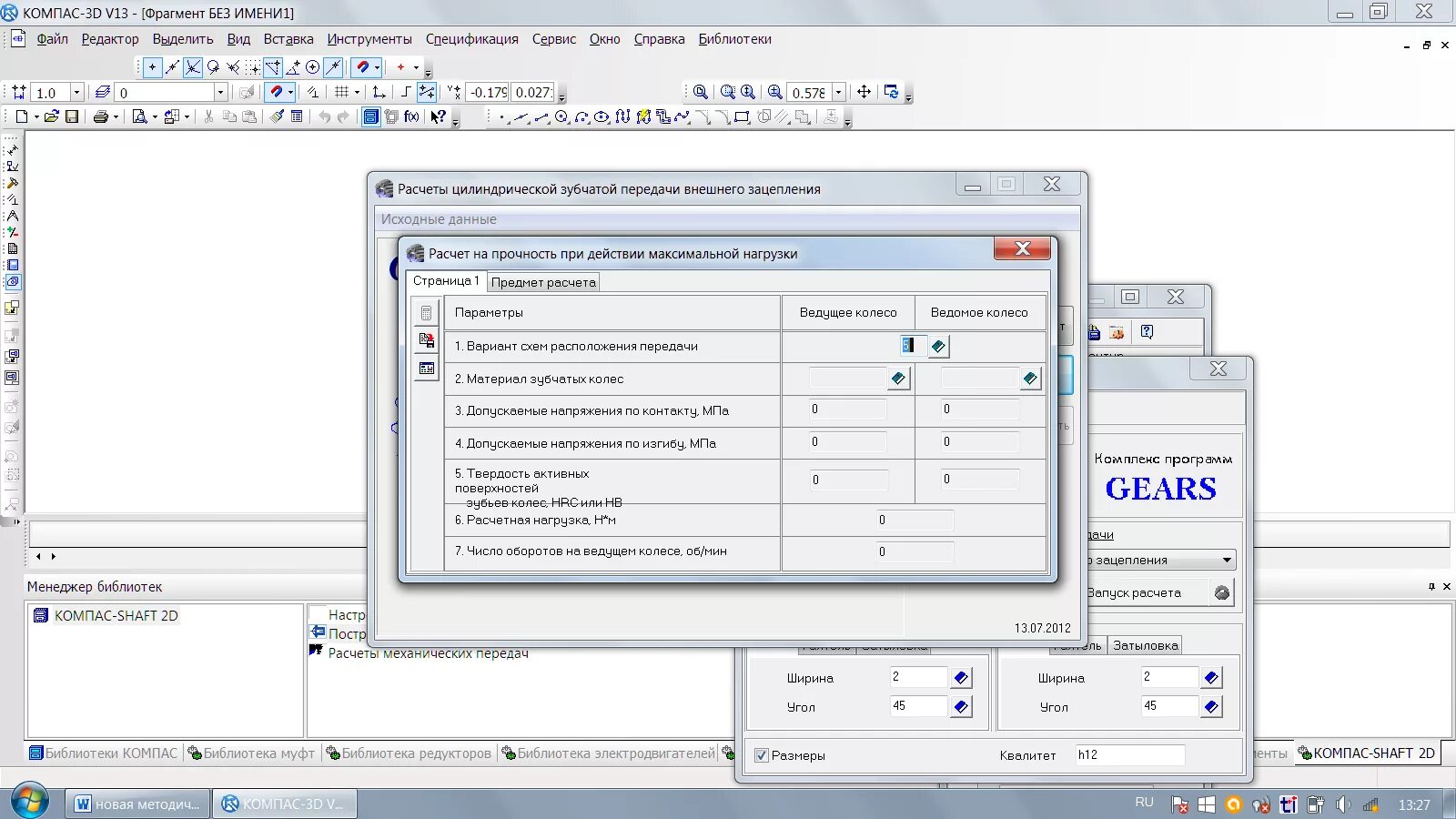Click the launch calculation gear icon
This screenshot has height=819, width=1456.
click(x=1222, y=592)
